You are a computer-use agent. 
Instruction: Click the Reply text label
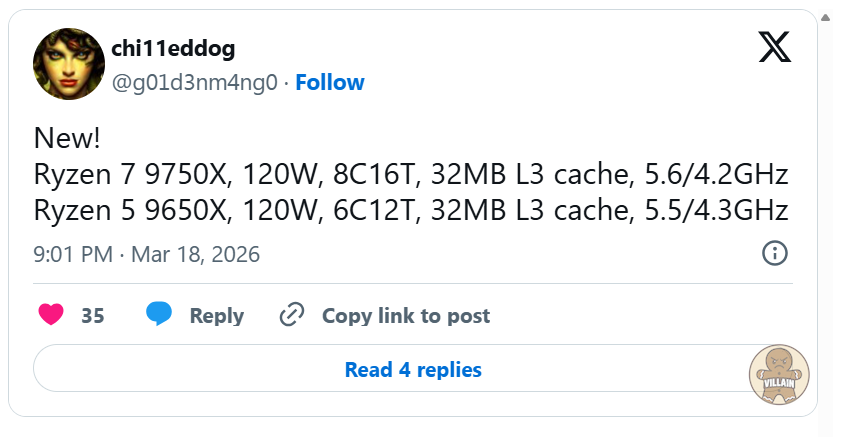(x=217, y=316)
